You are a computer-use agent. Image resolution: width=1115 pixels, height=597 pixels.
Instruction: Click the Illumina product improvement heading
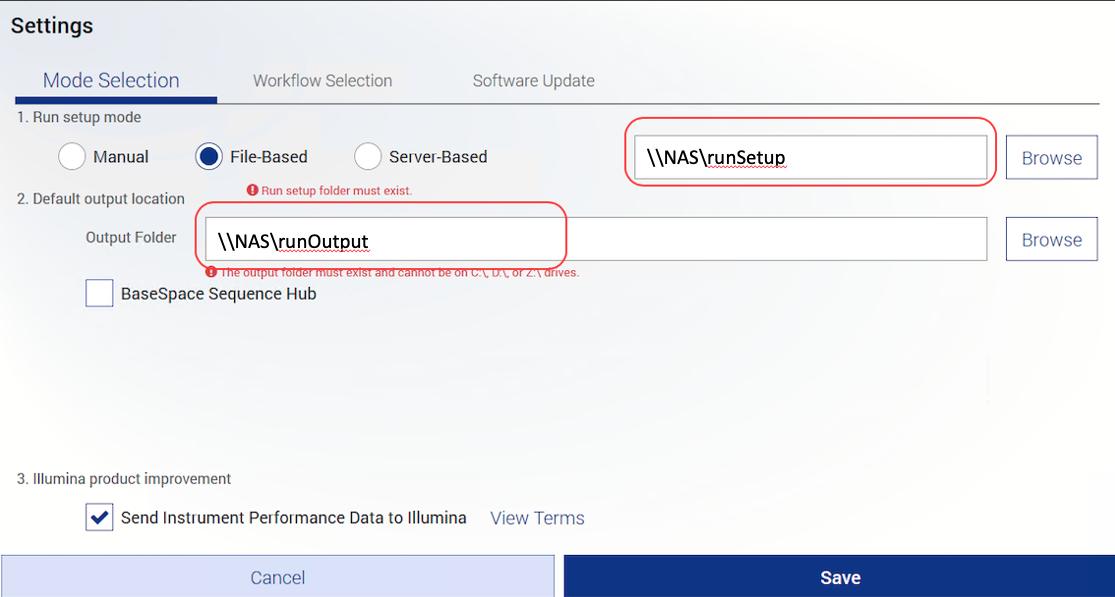tap(124, 479)
